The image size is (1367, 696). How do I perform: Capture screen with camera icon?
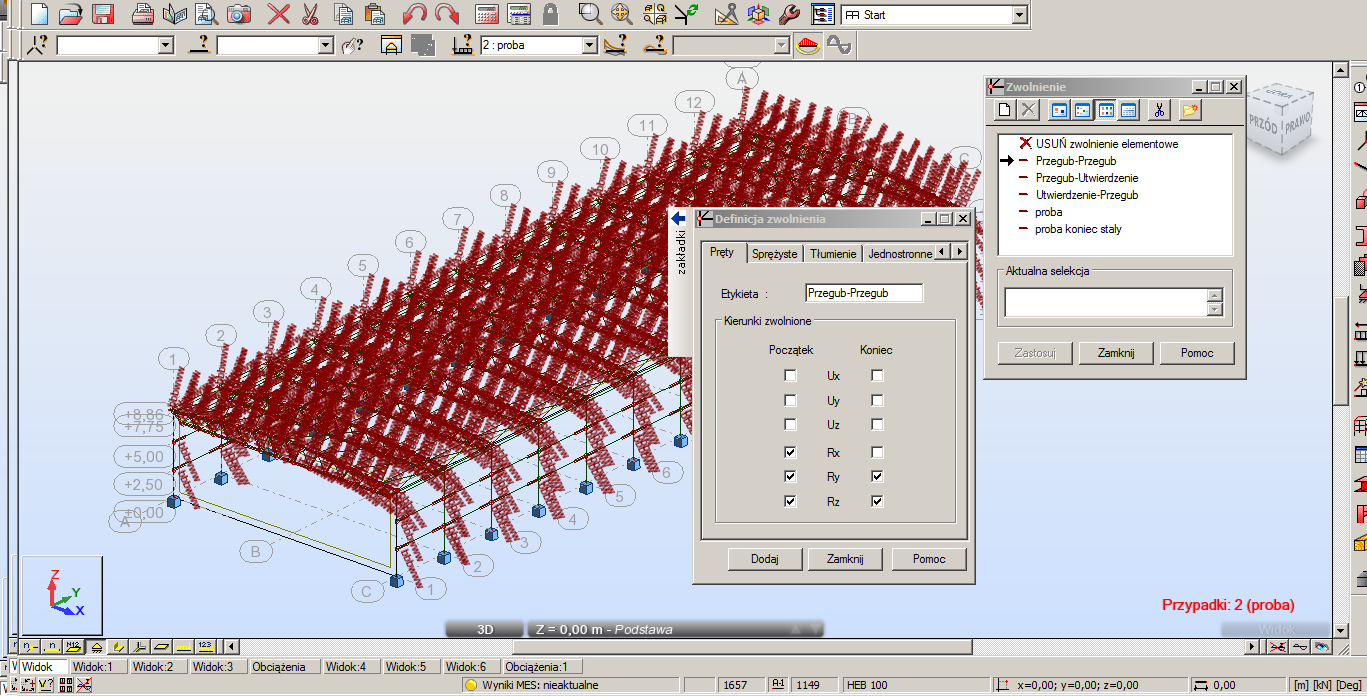pos(238,14)
